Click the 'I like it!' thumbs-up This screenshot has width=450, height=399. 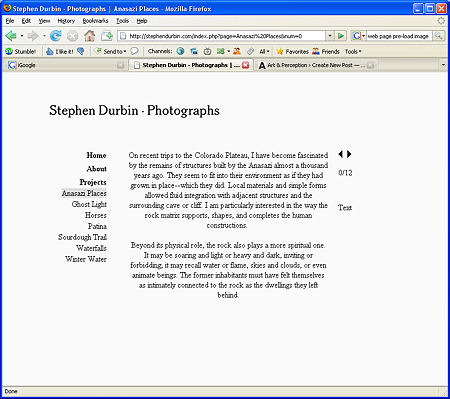60,51
